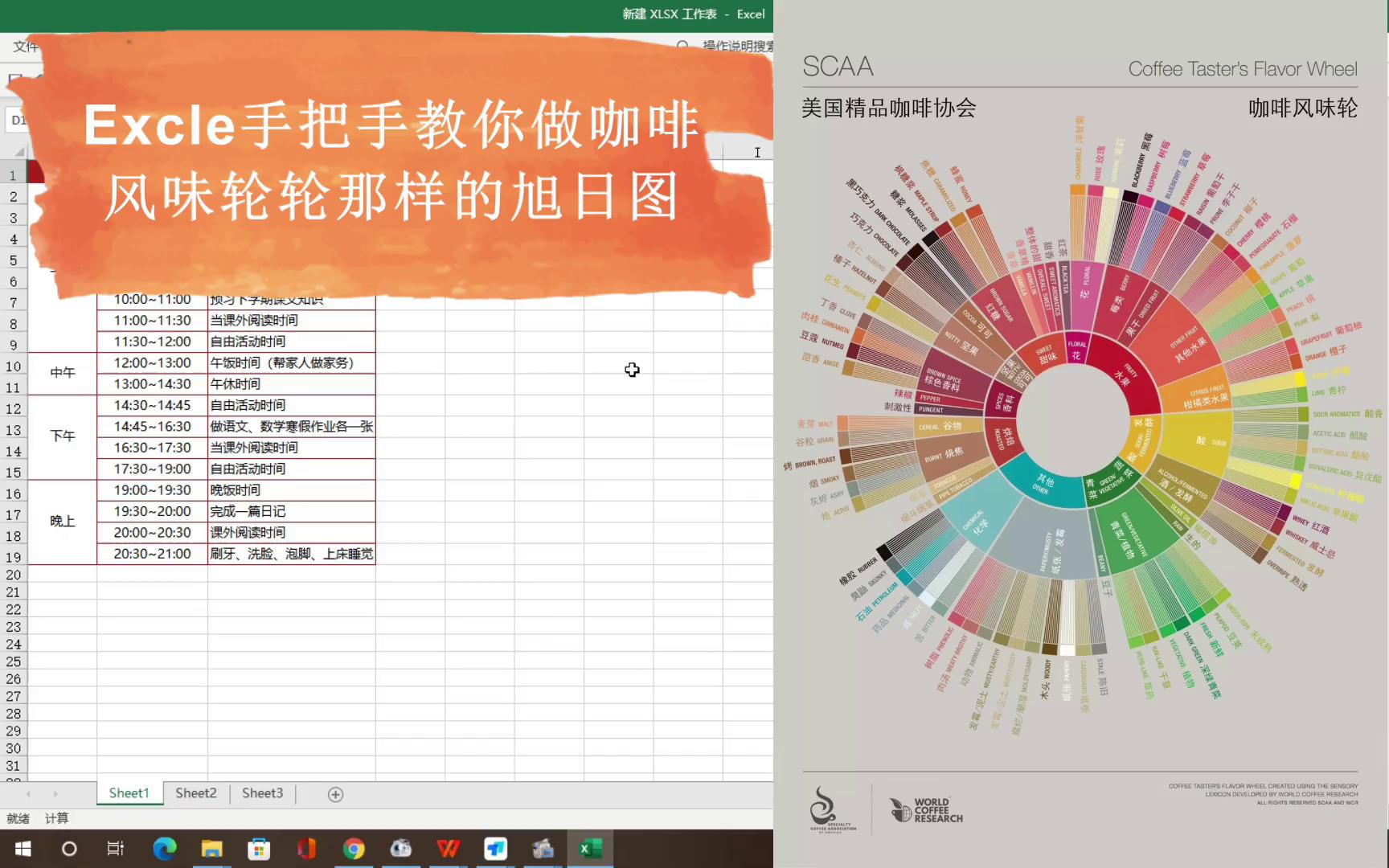Viewport: 1389px width, 868px height.
Task: Select cell with time 12:00~13:00
Action: pyautogui.click(x=152, y=362)
